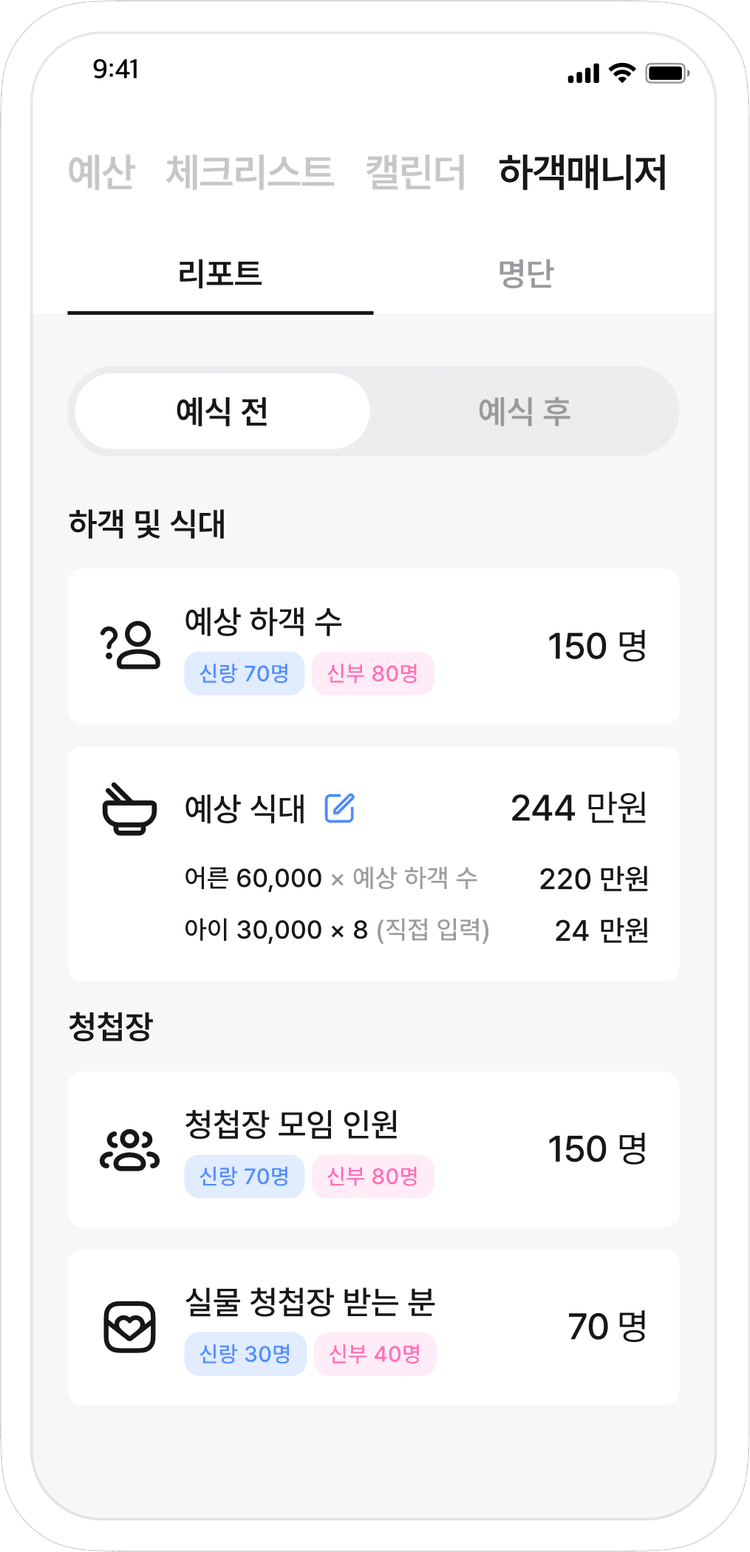Go to the 캘린더 section
This screenshot has height=1552, width=750.
click(x=416, y=172)
